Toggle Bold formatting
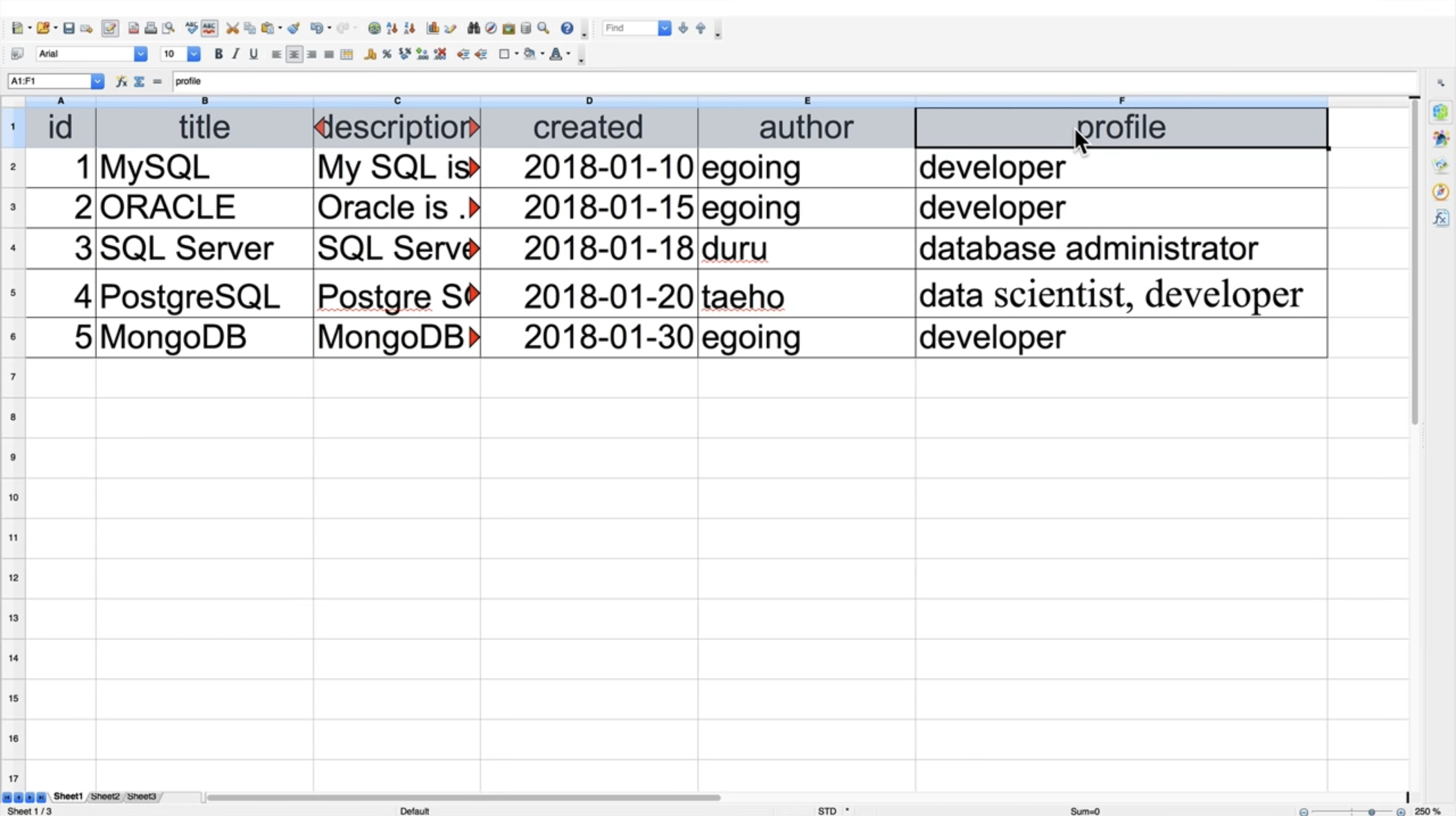Screen dimensions: 1456x816 [x=218, y=54]
